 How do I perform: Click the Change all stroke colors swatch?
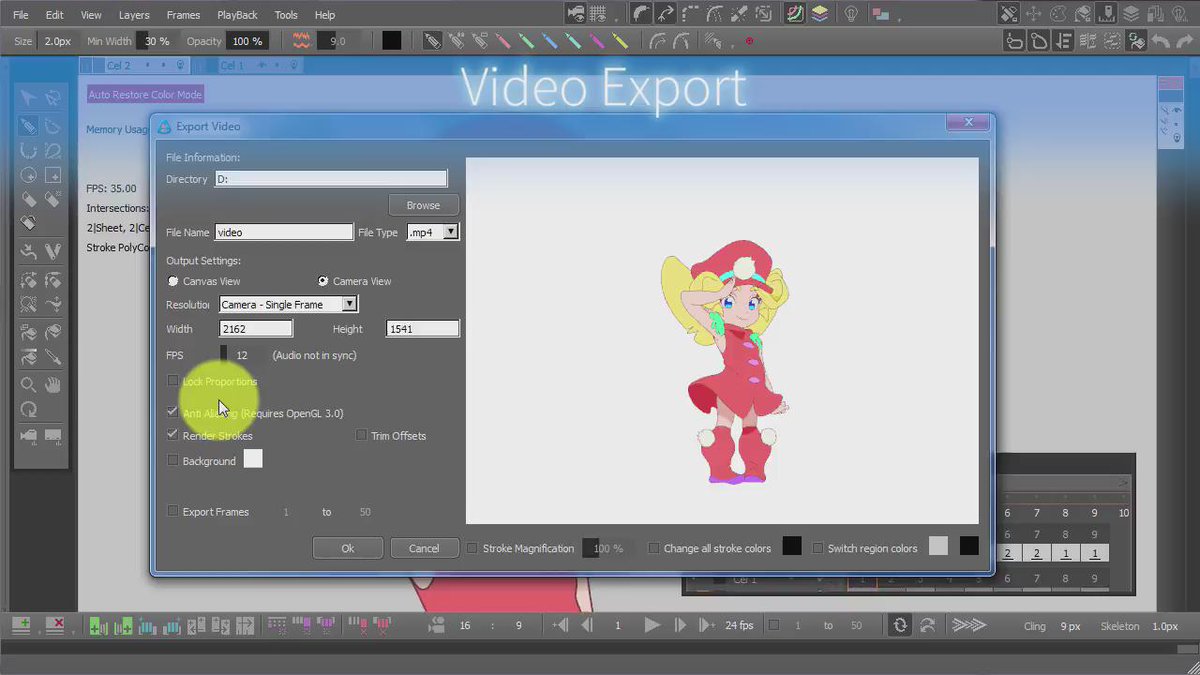point(791,547)
